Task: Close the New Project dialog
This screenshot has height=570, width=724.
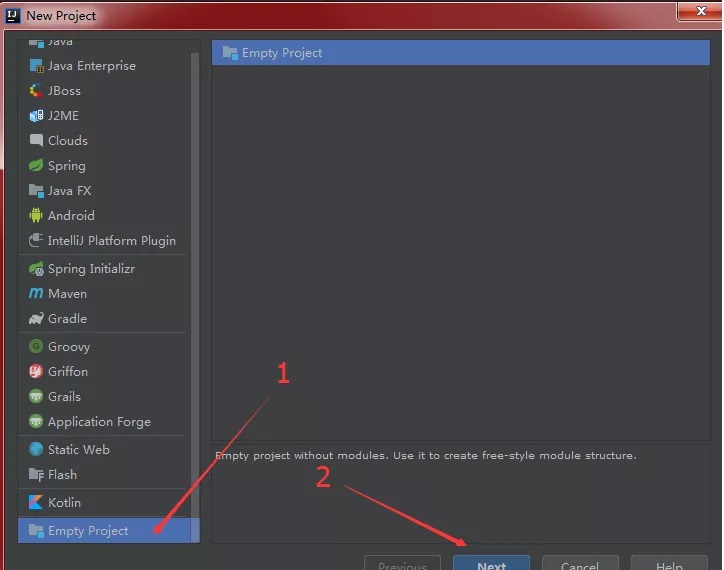Action: coord(700,11)
